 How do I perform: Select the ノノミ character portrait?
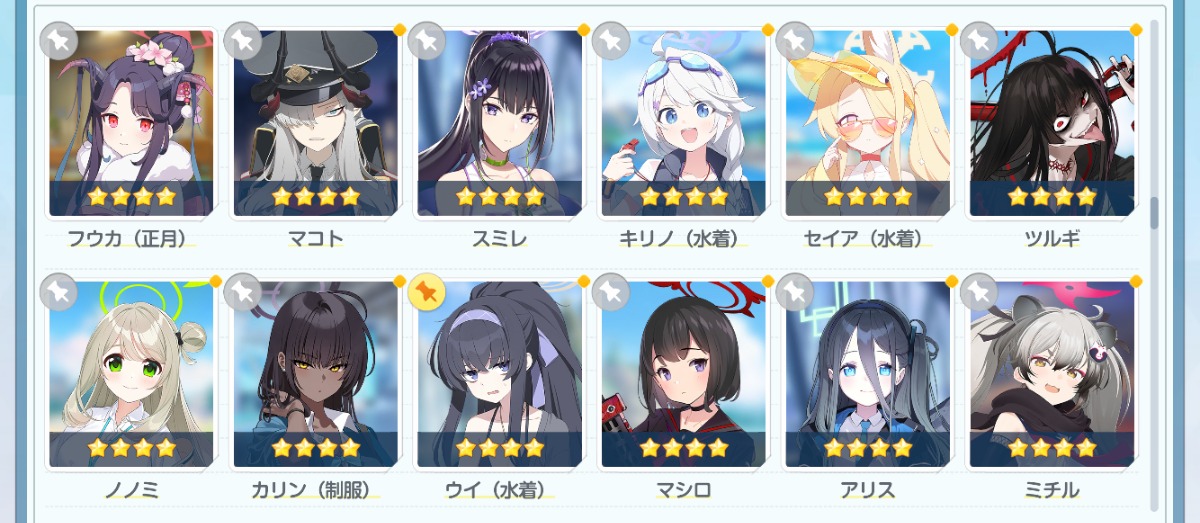click(x=131, y=375)
